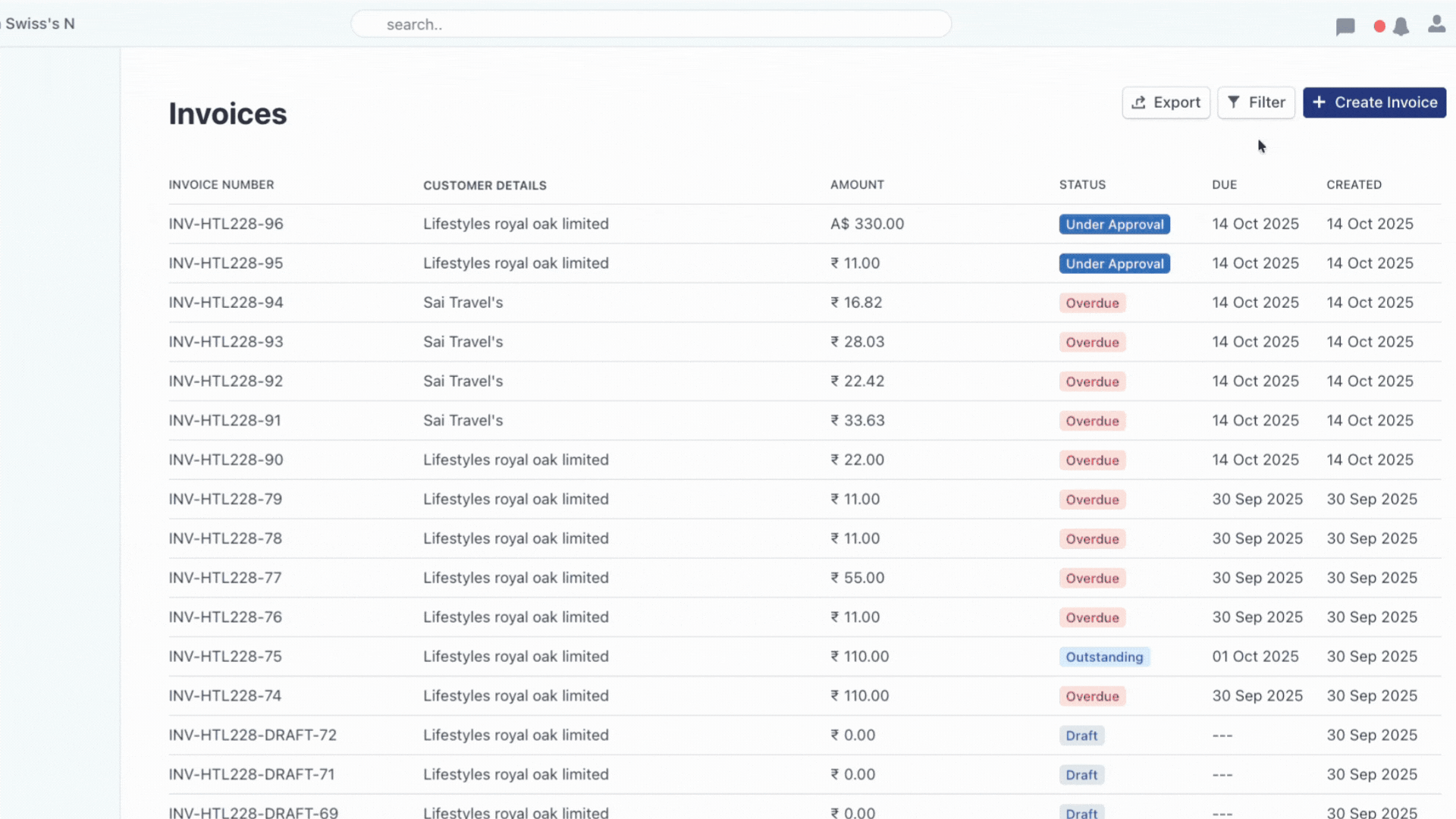
Task: Click the red notification dot
Action: pyautogui.click(x=1379, y=27)
